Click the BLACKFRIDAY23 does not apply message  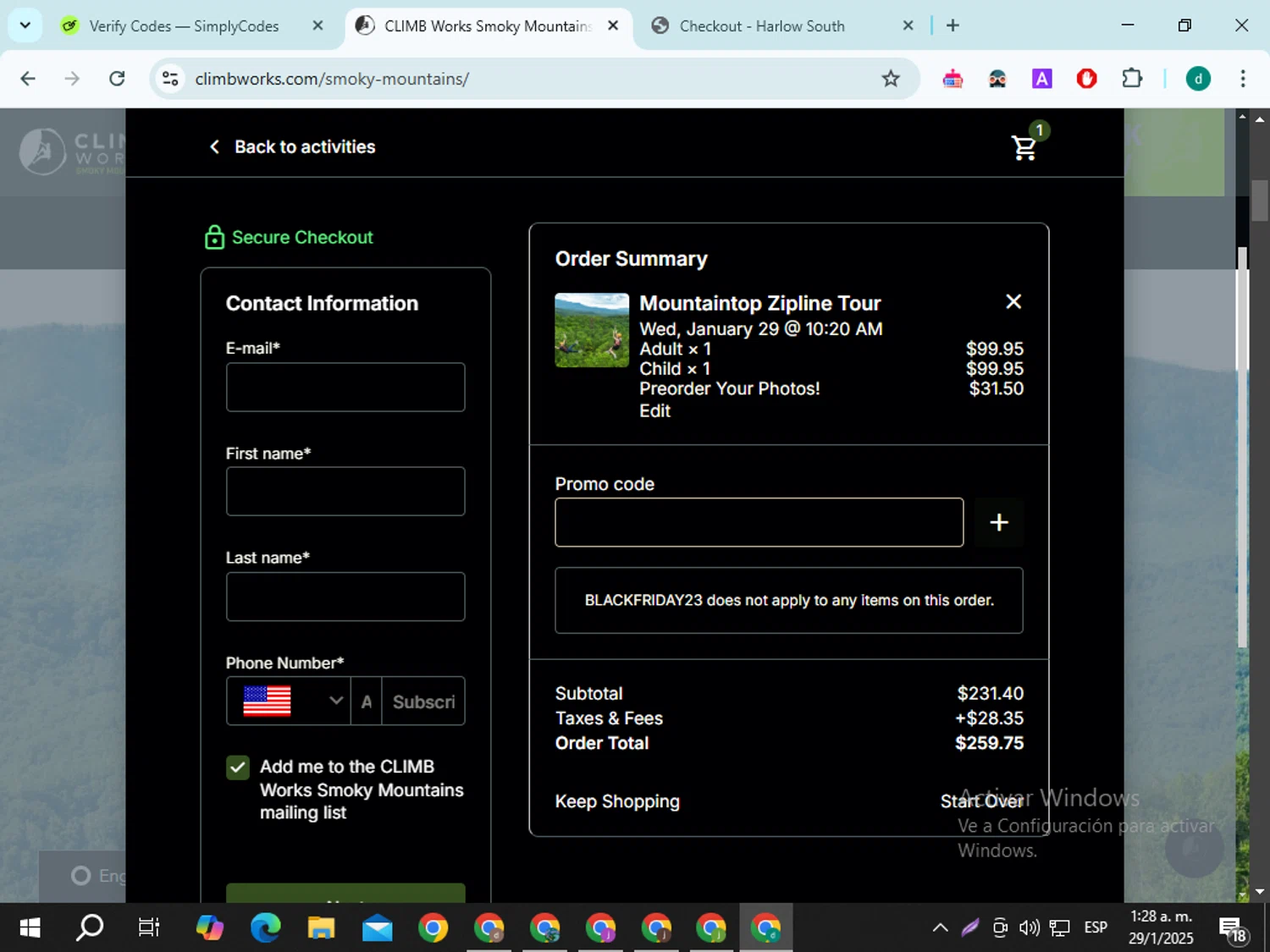coord(789,601)
